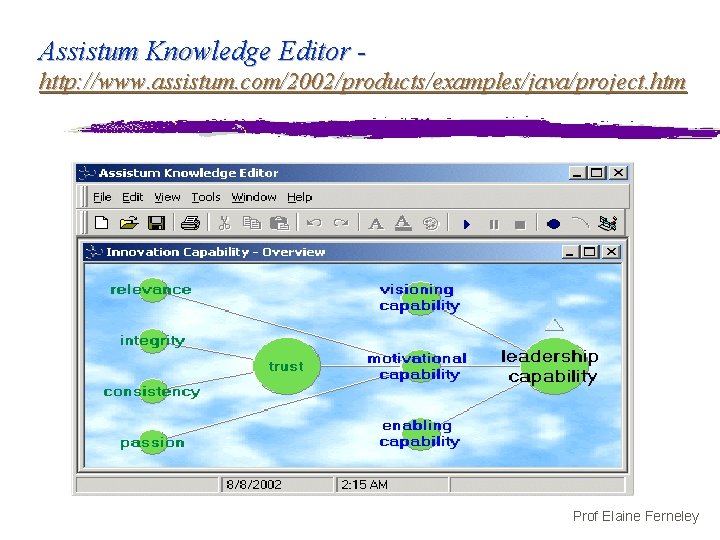The image size is (720, 540).
Task: Select the add node circle tool
Action: pyautogui.click(x=553, y=224)
